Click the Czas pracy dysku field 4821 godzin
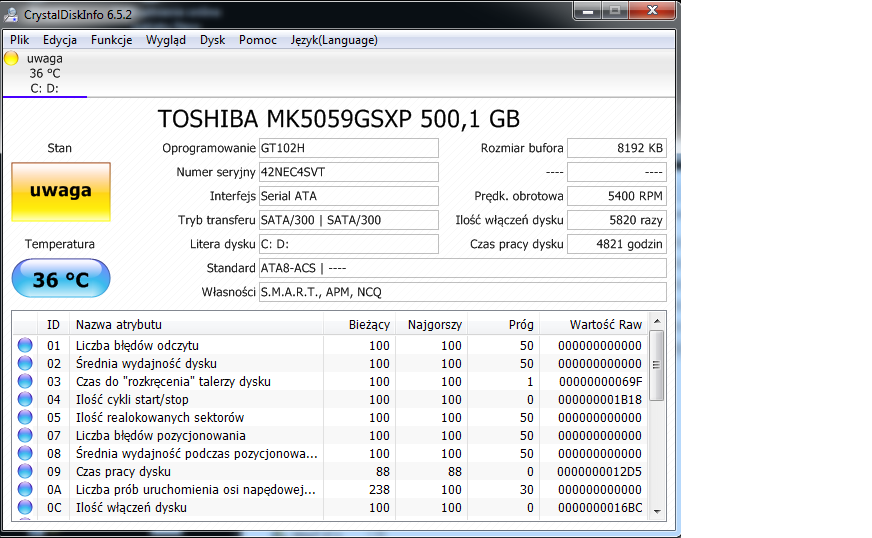Viewport: 872px width, 538px height. point(617,244)
